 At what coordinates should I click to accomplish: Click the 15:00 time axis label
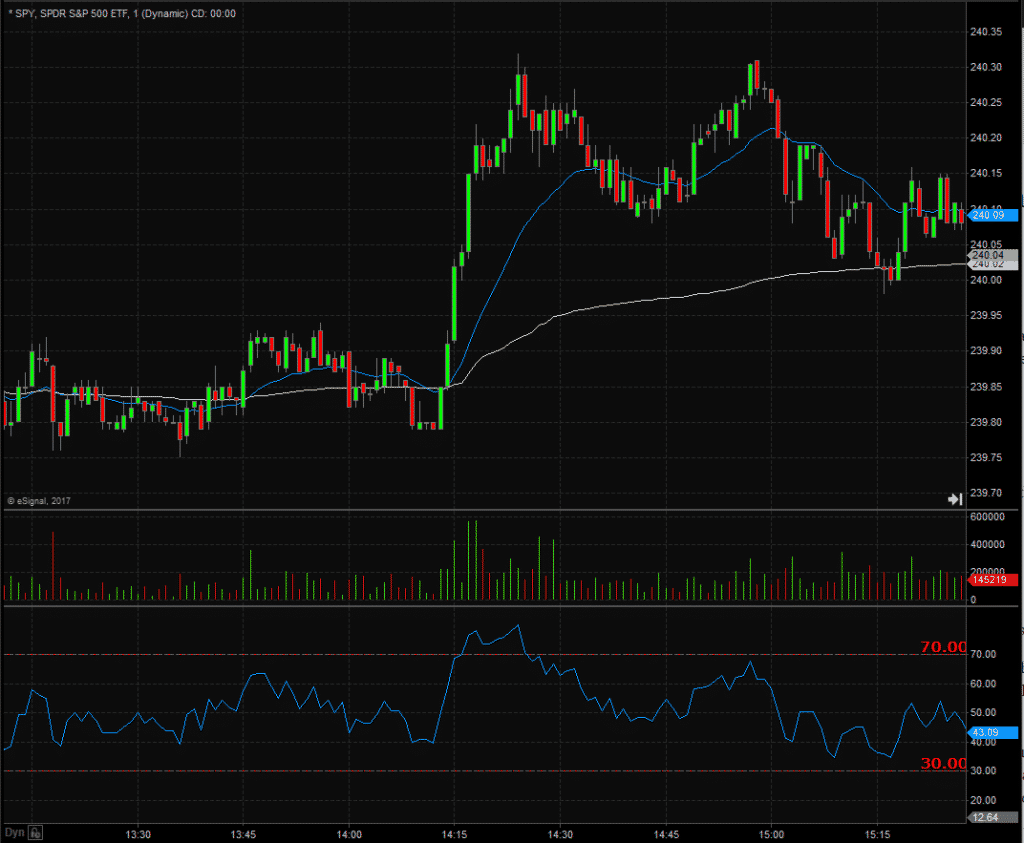click(x=771, y=835)
